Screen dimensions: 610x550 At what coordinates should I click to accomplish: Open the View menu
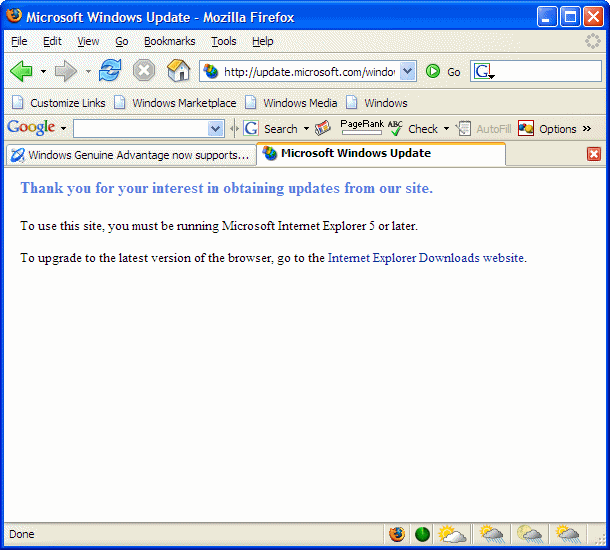pyautogui.click(x=88, y=41)
